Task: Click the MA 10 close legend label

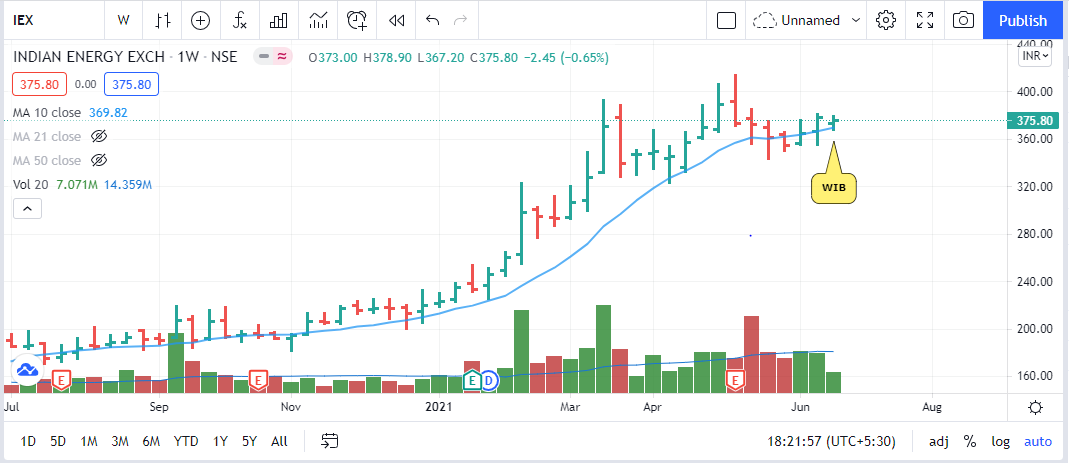Action: tap(46, 113)
